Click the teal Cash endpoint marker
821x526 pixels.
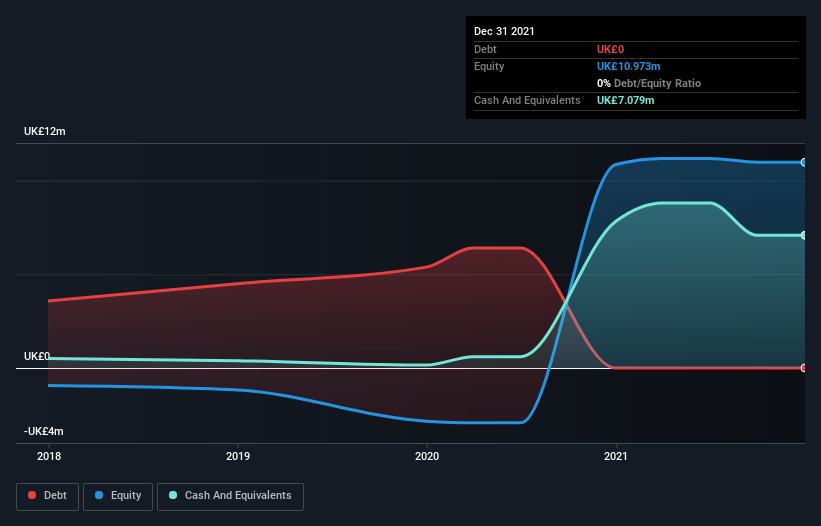(804, 236)
